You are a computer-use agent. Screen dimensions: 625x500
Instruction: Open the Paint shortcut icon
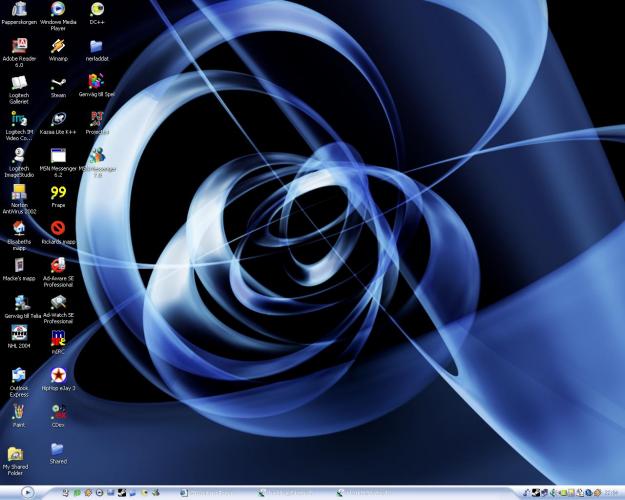tap(19, 412)
